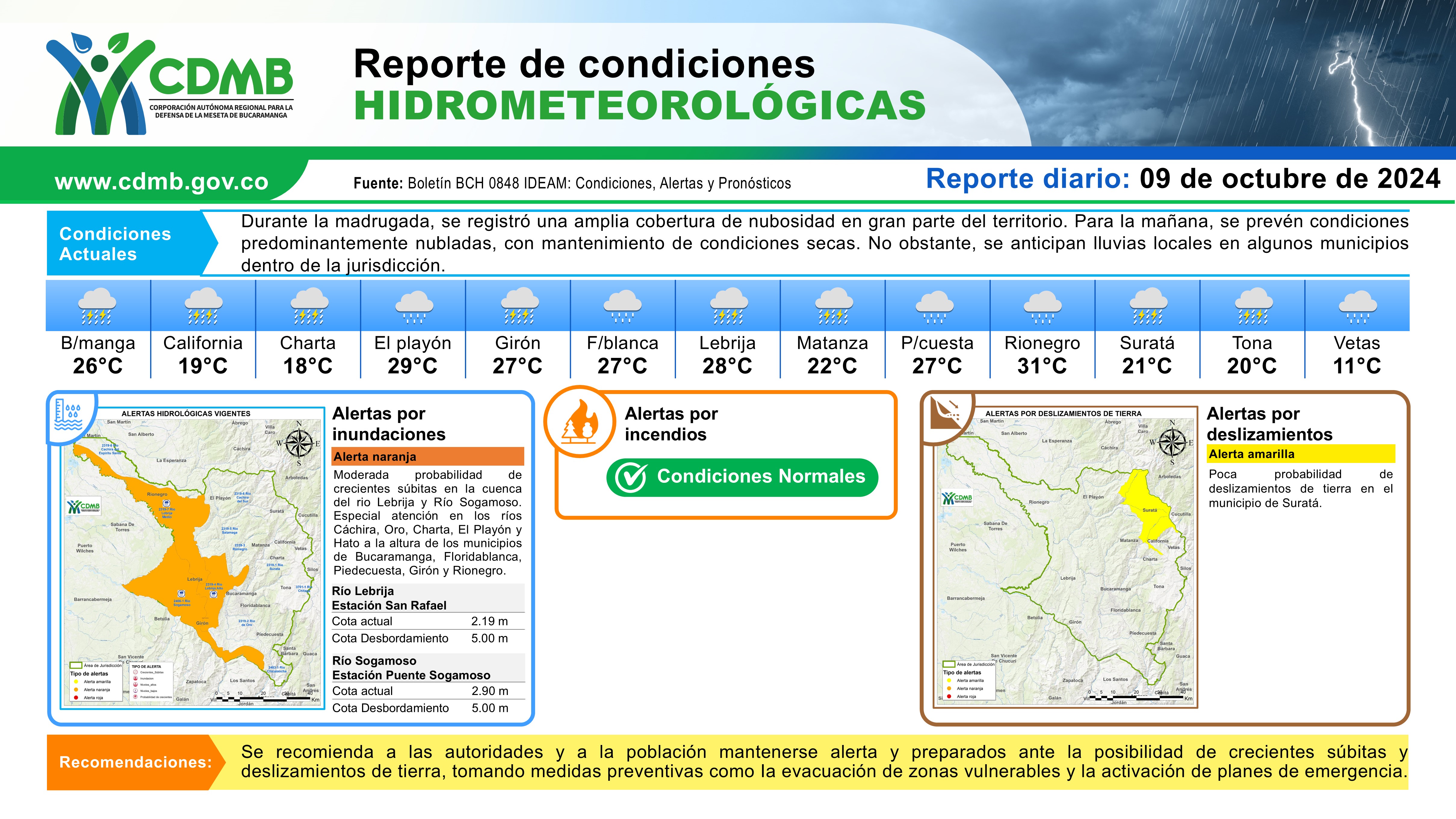
Task: Click the green checkmark in Condiciones Normales
Action: click(x=630, y=478)
